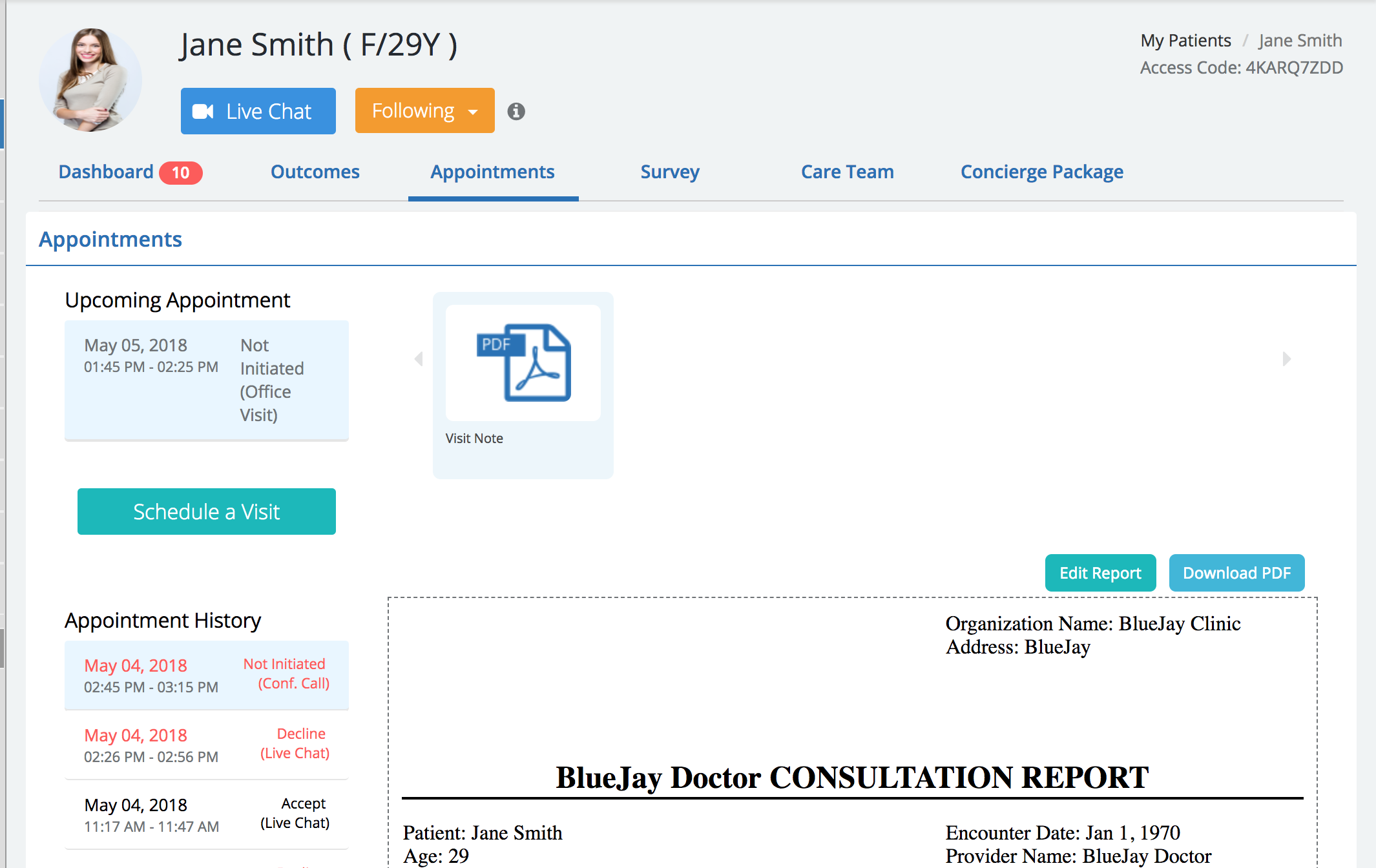Image resolution: width=1376 pixels, height=868 pixels.
Task: Select the accepted 11:17 AM Live Chat appointment
Action: (x=207, y=814)
